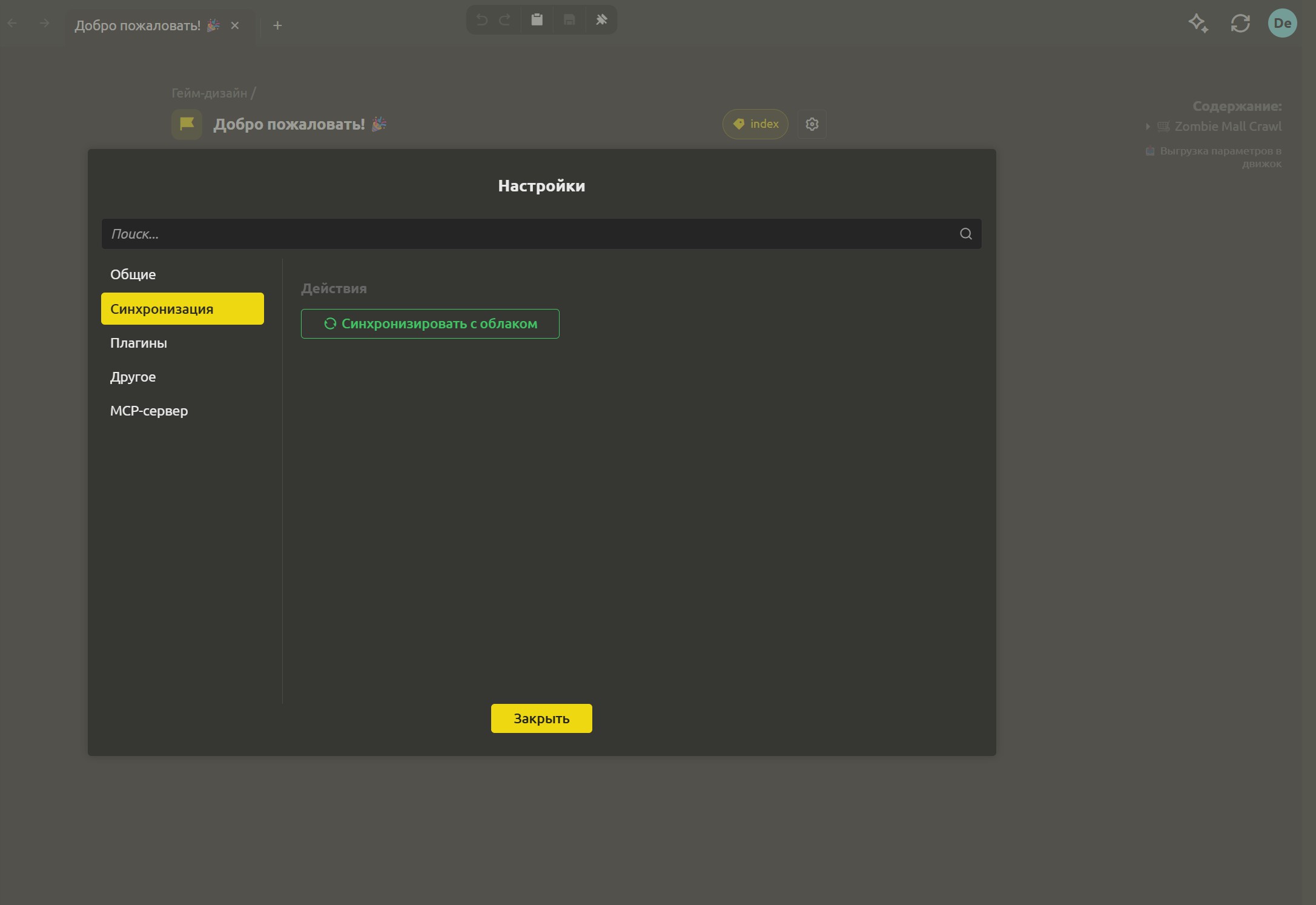This screenshot has width=1316, height=905.
Task: Click the Закрыть button
Action: coord(541,718)
